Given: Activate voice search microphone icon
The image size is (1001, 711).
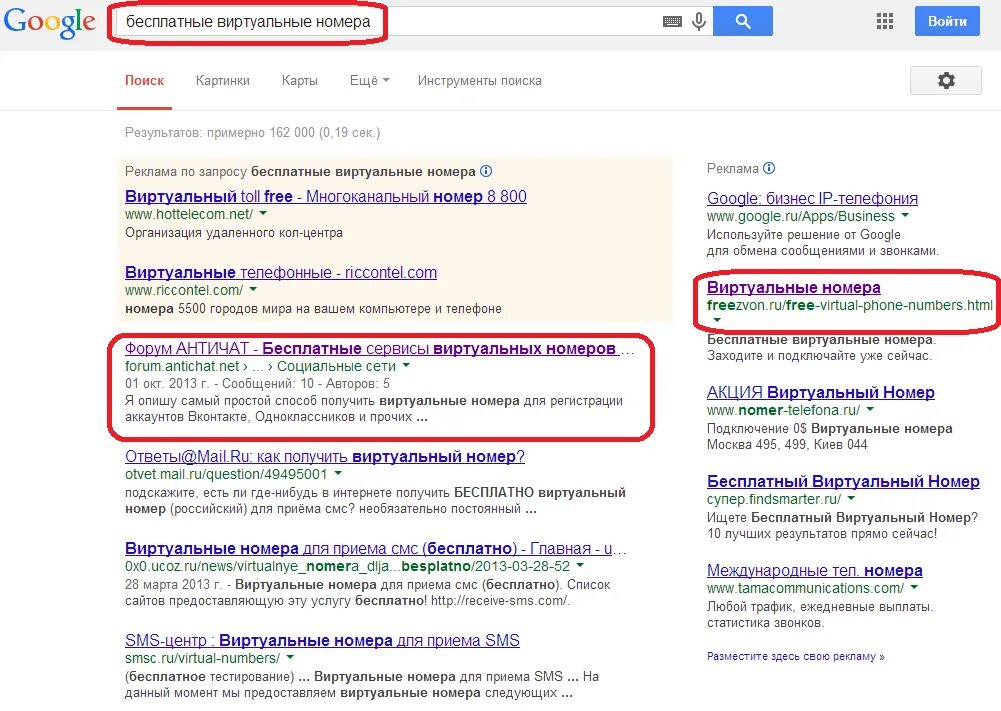Looking at the screenshot, I should (x=699, y=21).
